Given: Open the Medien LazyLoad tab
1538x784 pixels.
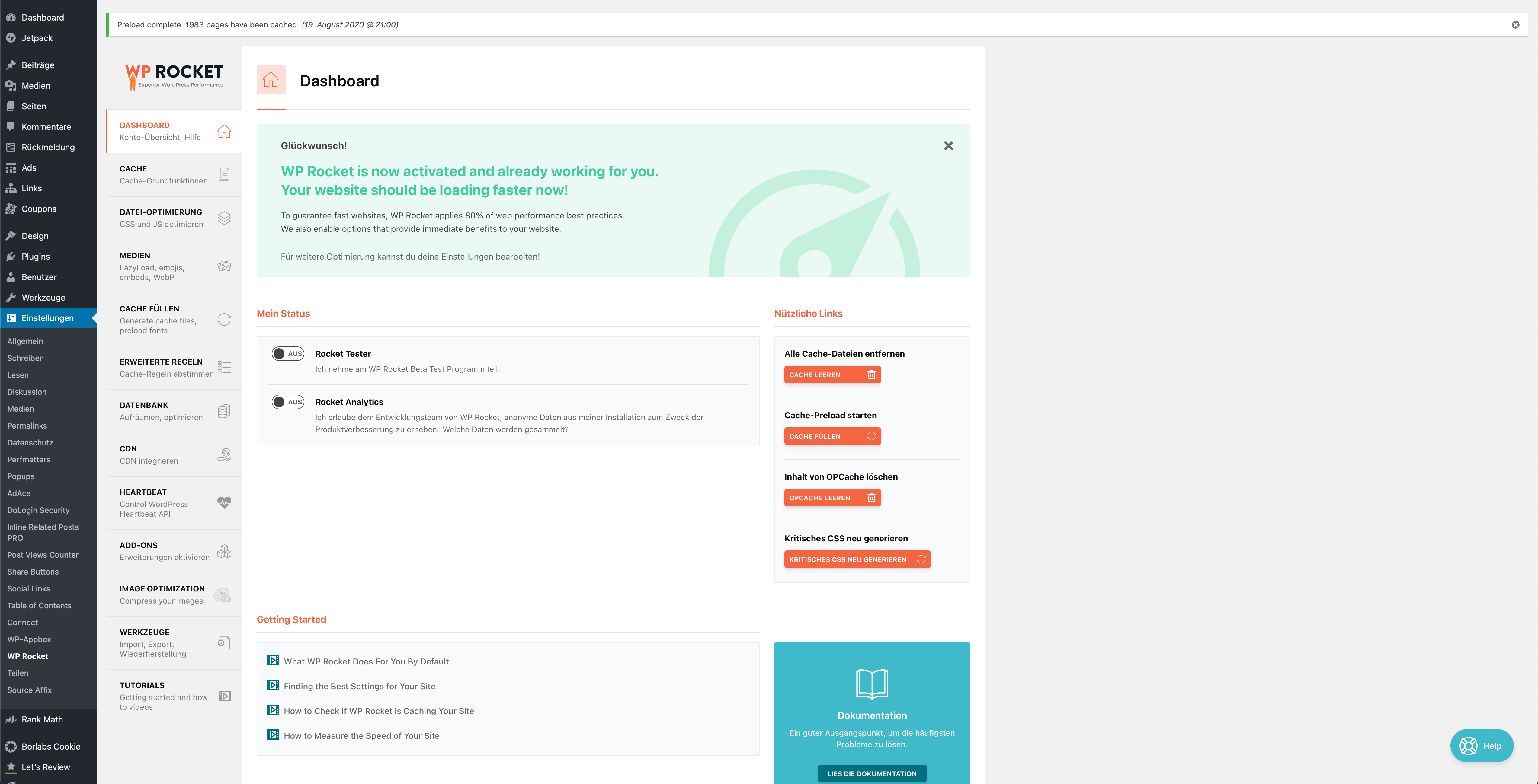Looking at the screenshot, I should pyautogui.click(x=174, y=267).
